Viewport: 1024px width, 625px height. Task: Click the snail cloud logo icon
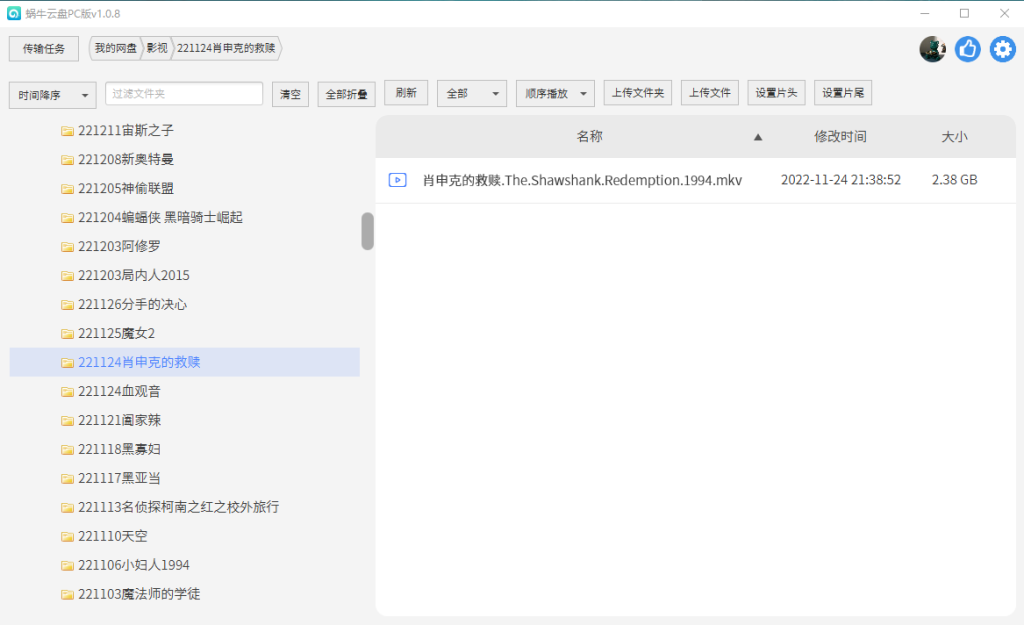click(x=12, y=13)
